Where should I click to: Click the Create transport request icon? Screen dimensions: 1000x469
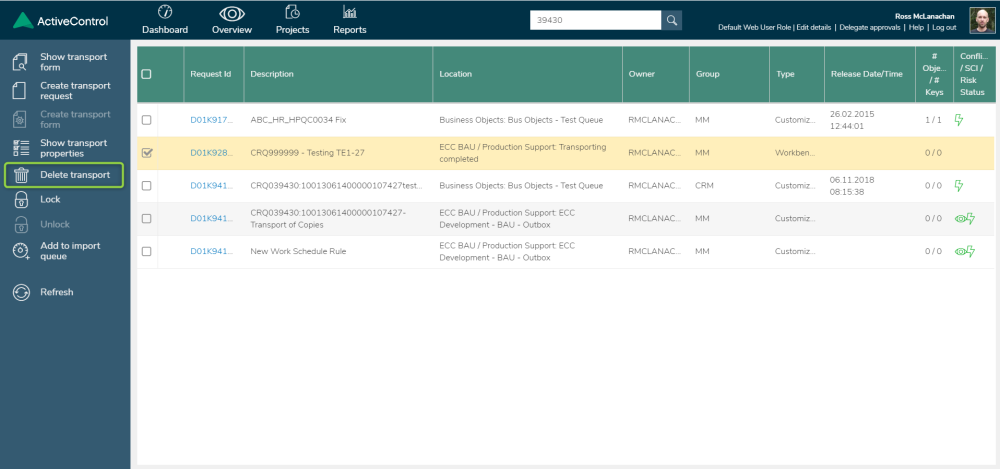(x=20, y=91)
